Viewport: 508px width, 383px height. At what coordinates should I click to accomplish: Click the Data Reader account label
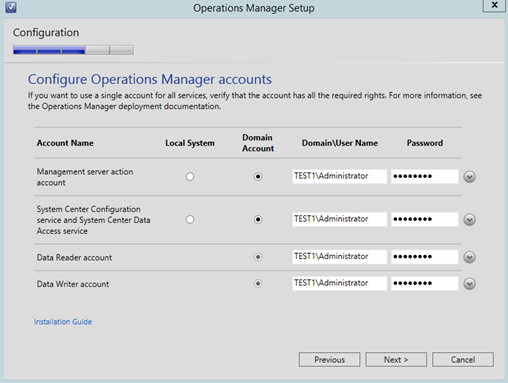pyautogui.click(x=74, y=257)
